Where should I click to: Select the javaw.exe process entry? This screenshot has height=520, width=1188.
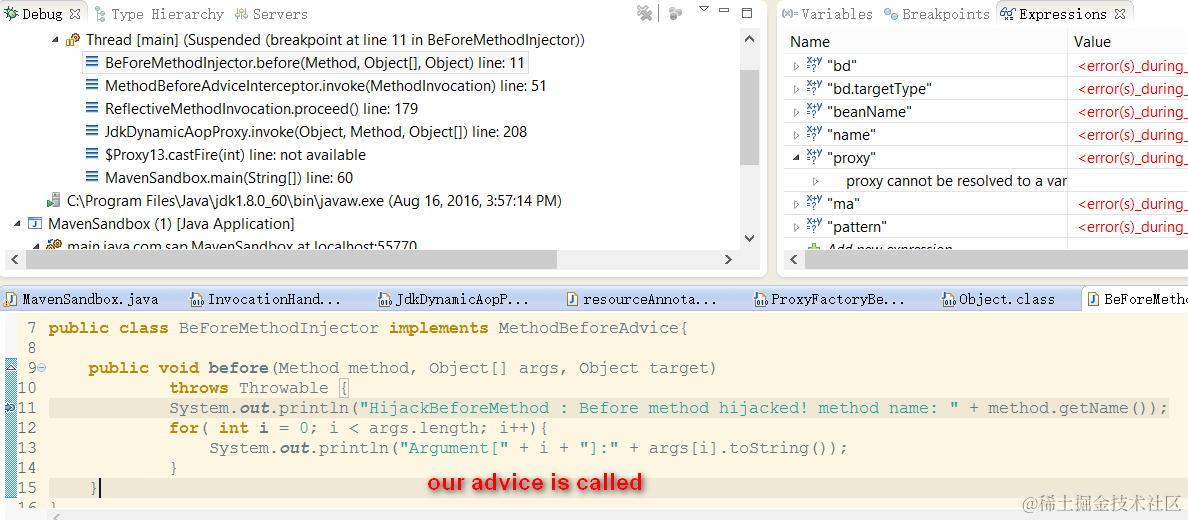pyautogui.click(x=303, y=201)
